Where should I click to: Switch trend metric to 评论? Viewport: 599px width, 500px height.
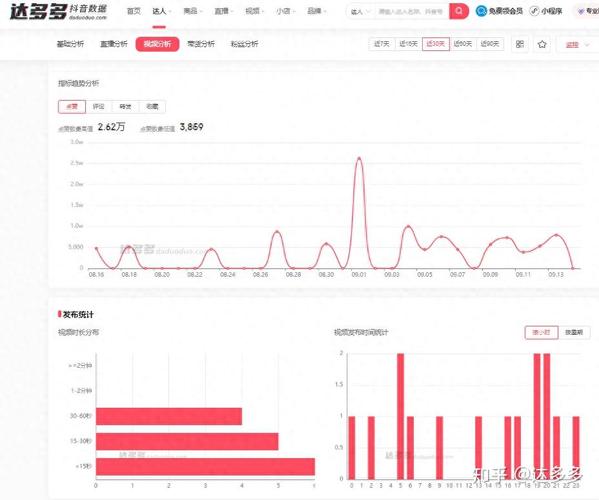(99, 107)
